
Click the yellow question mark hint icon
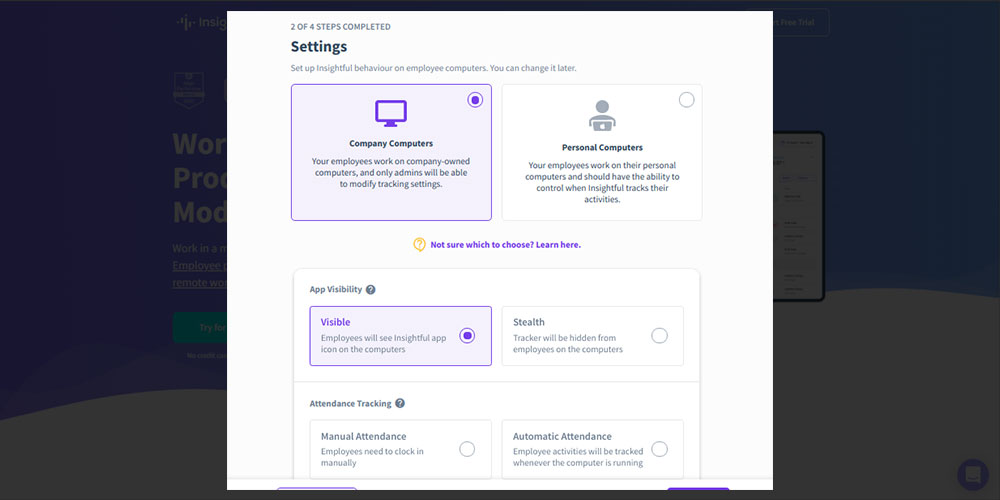(x=419, y=244)
